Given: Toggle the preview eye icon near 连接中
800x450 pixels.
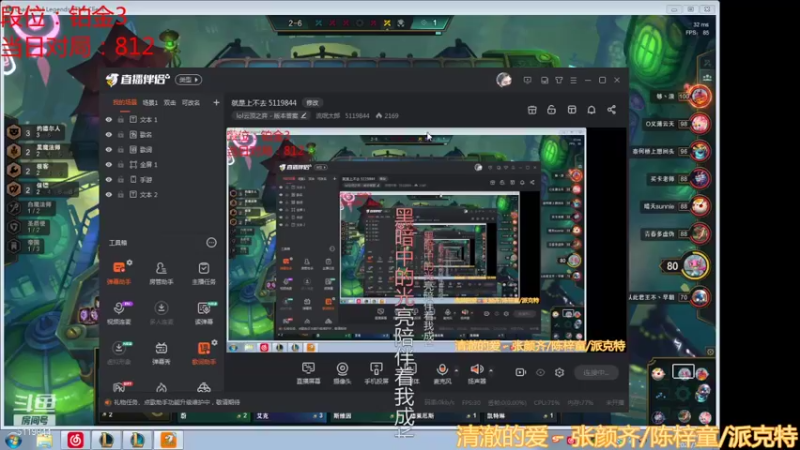Looking at the screenshot, I should (540, 372).
